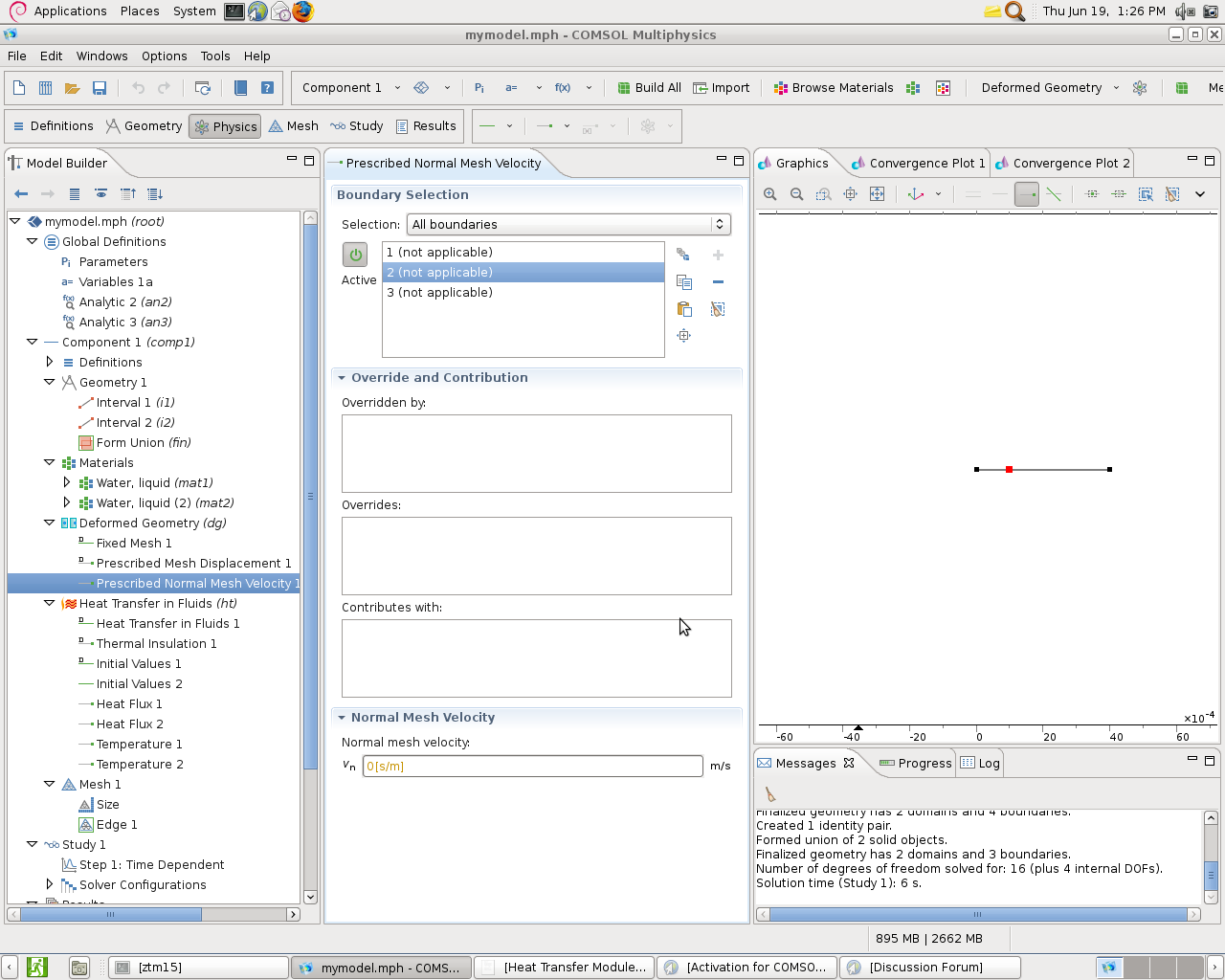This screenshot has height=980, width=1225.
Task: Click the collapse all icon in Model Builder
Action: [75, 193]
